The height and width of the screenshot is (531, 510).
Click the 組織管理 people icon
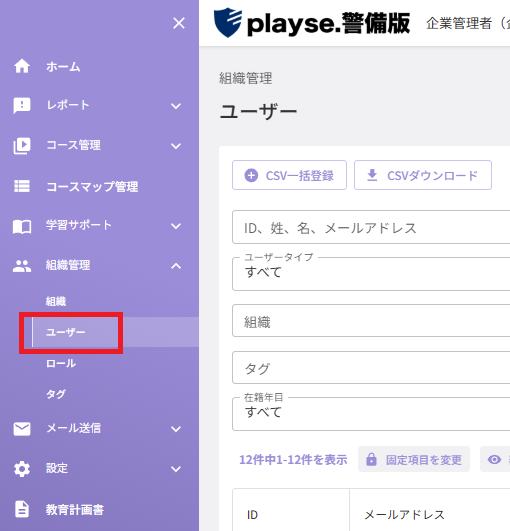click(22, 266)
